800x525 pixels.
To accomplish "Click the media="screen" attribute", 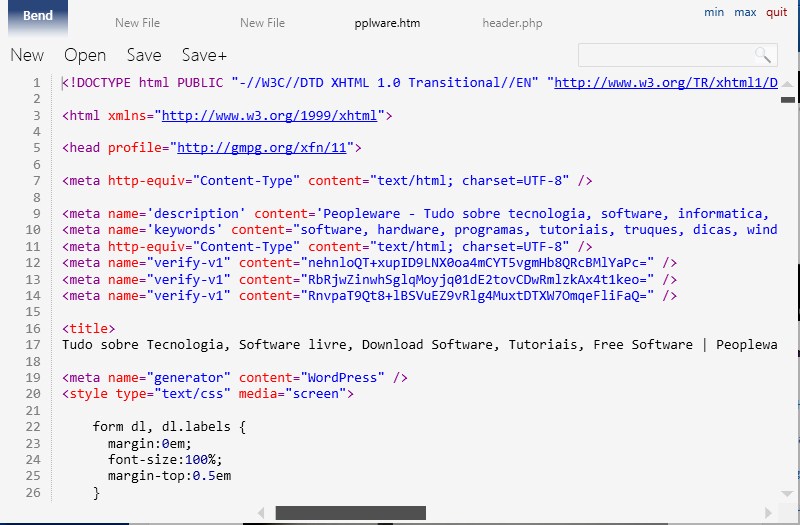I will [292, 394].
